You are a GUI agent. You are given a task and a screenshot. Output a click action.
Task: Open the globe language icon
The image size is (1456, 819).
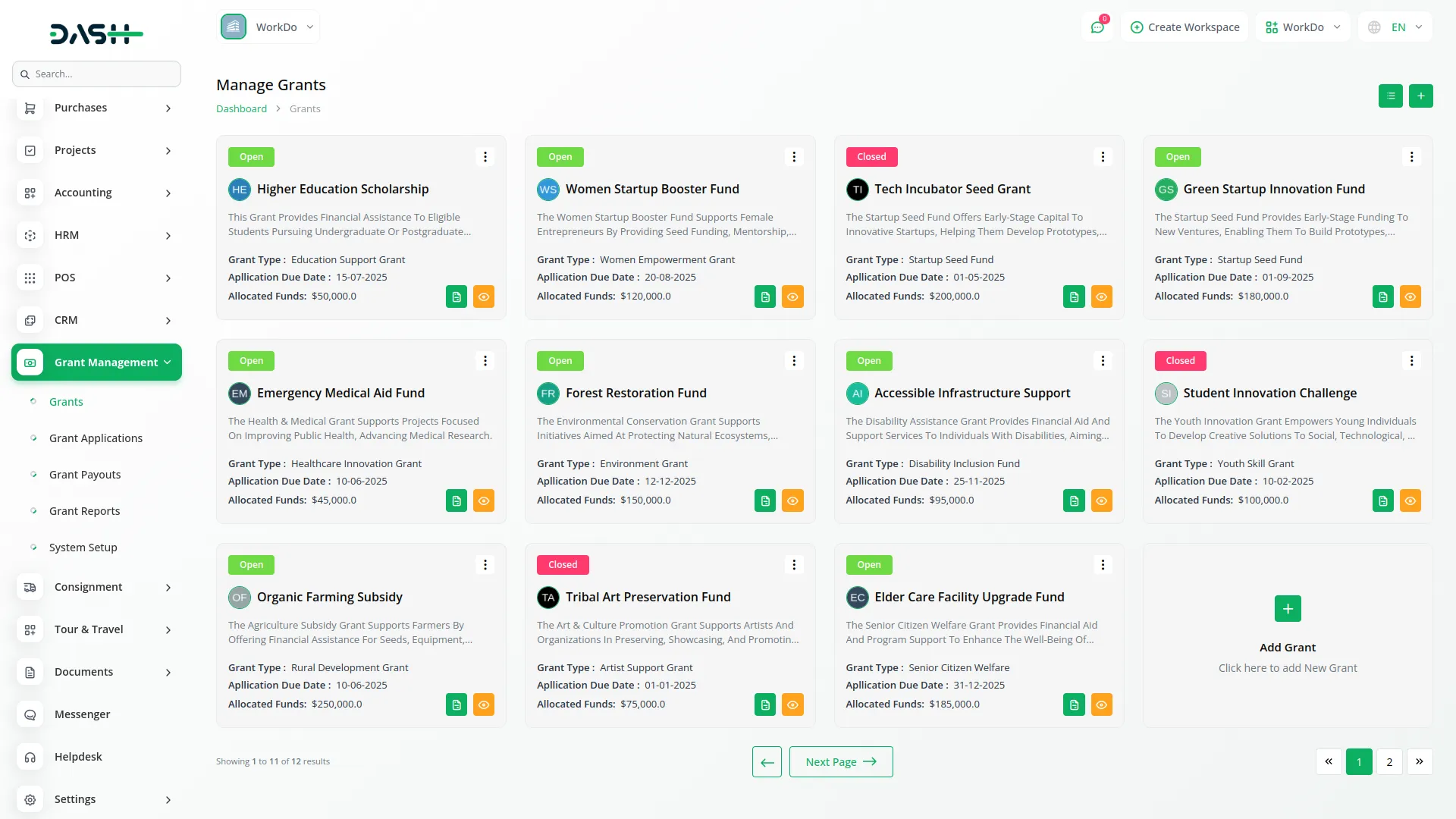(x=1374, y=27)
